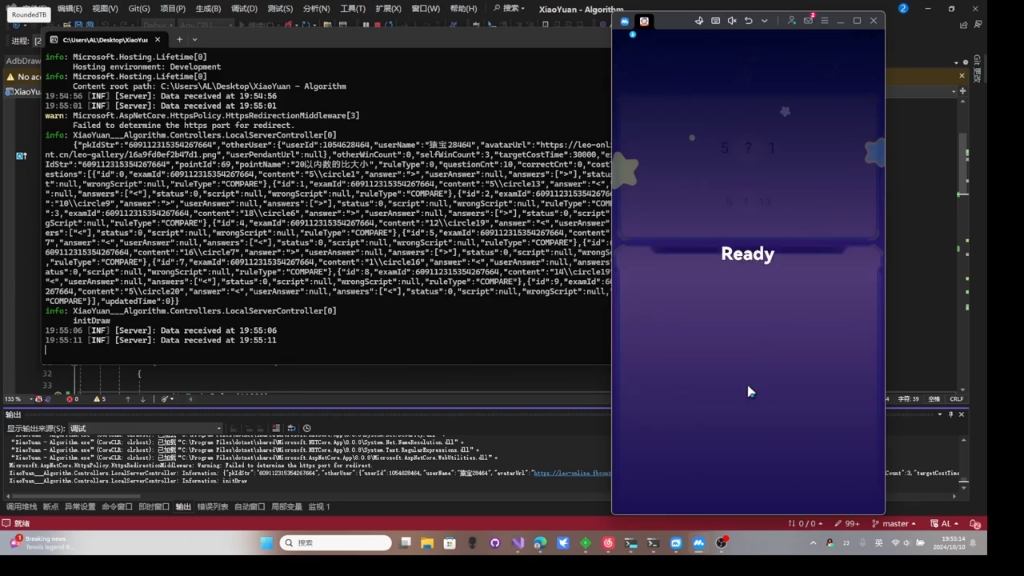
Task: Open the emulator keyboard mapping icon
Action: 716,21
